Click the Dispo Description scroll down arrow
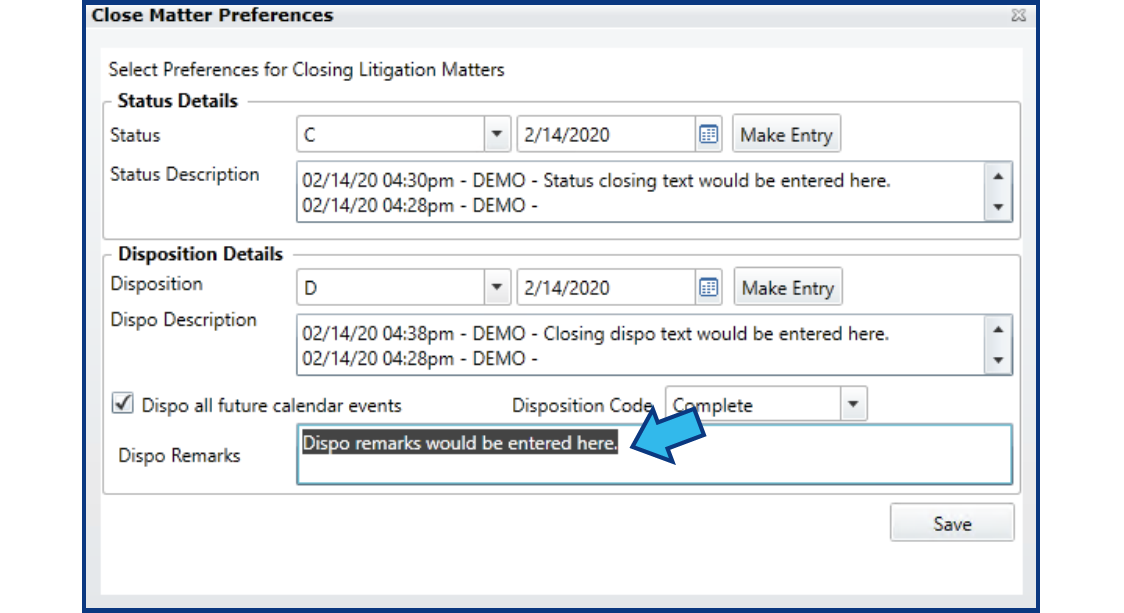The height and width of the screenshot is (613, 1124). point(998,361)
